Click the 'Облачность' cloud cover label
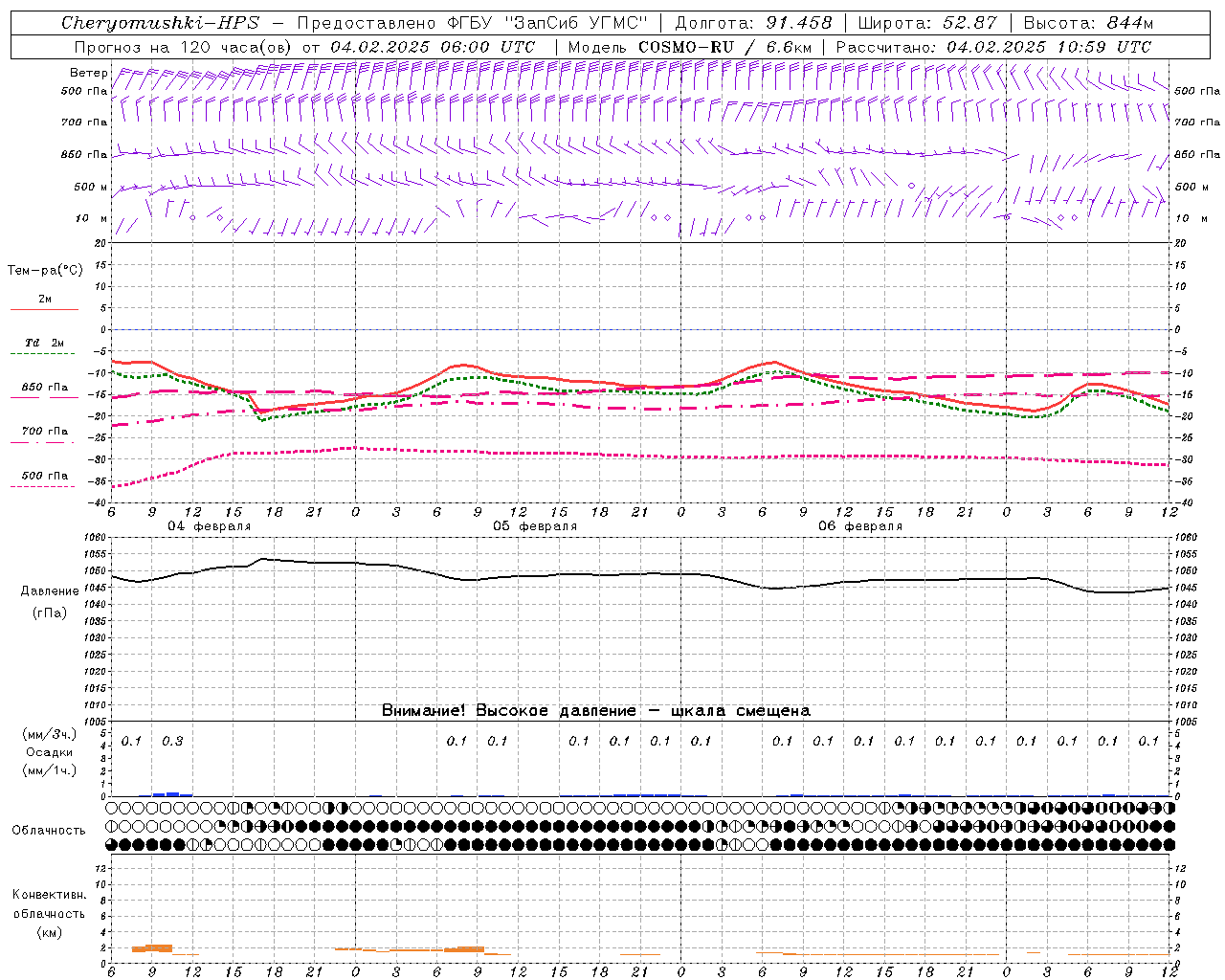 tap(49, 831)
